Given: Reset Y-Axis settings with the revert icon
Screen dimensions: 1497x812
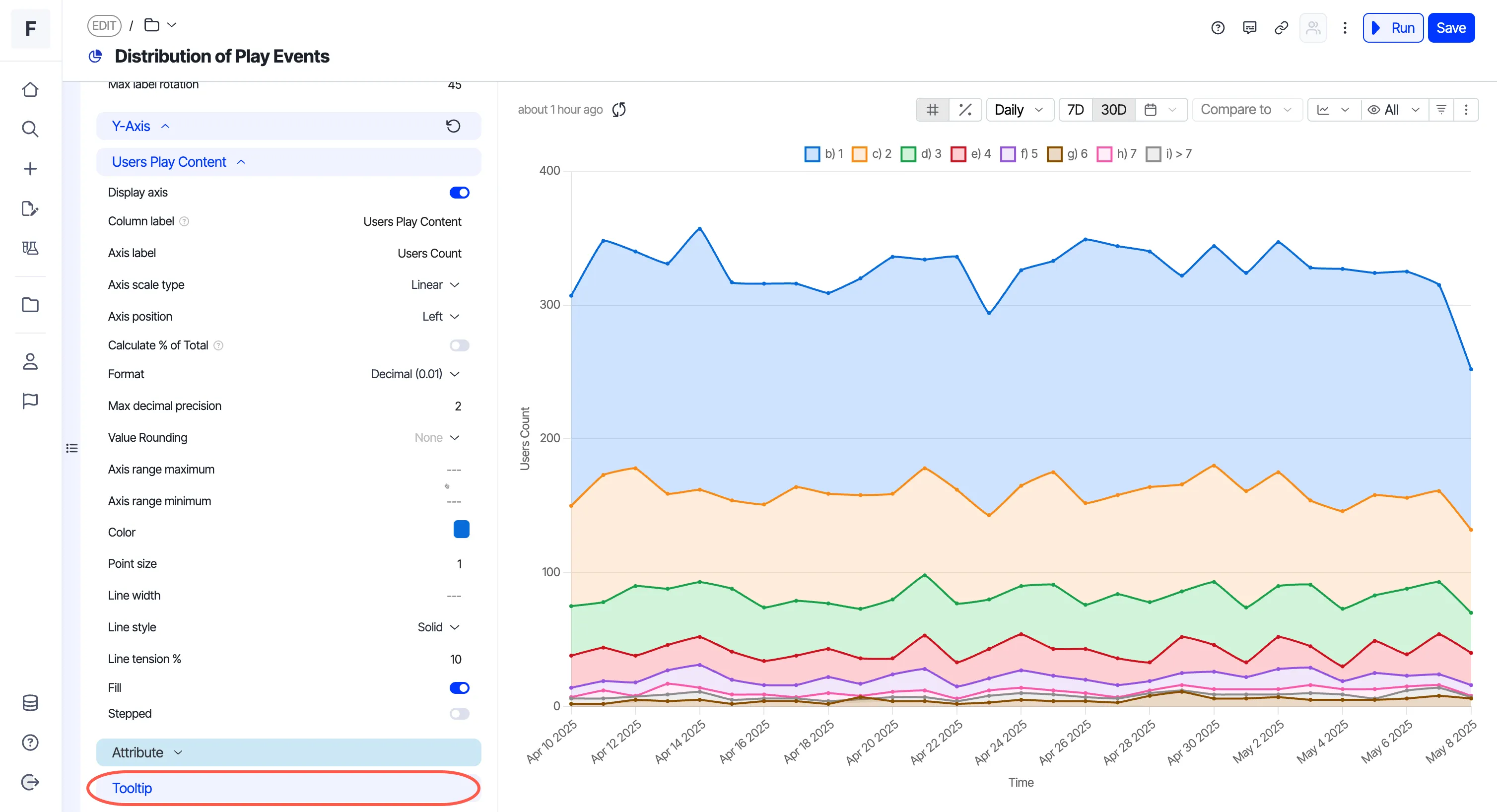Looking at the screenshot, I should coord(453,126).
